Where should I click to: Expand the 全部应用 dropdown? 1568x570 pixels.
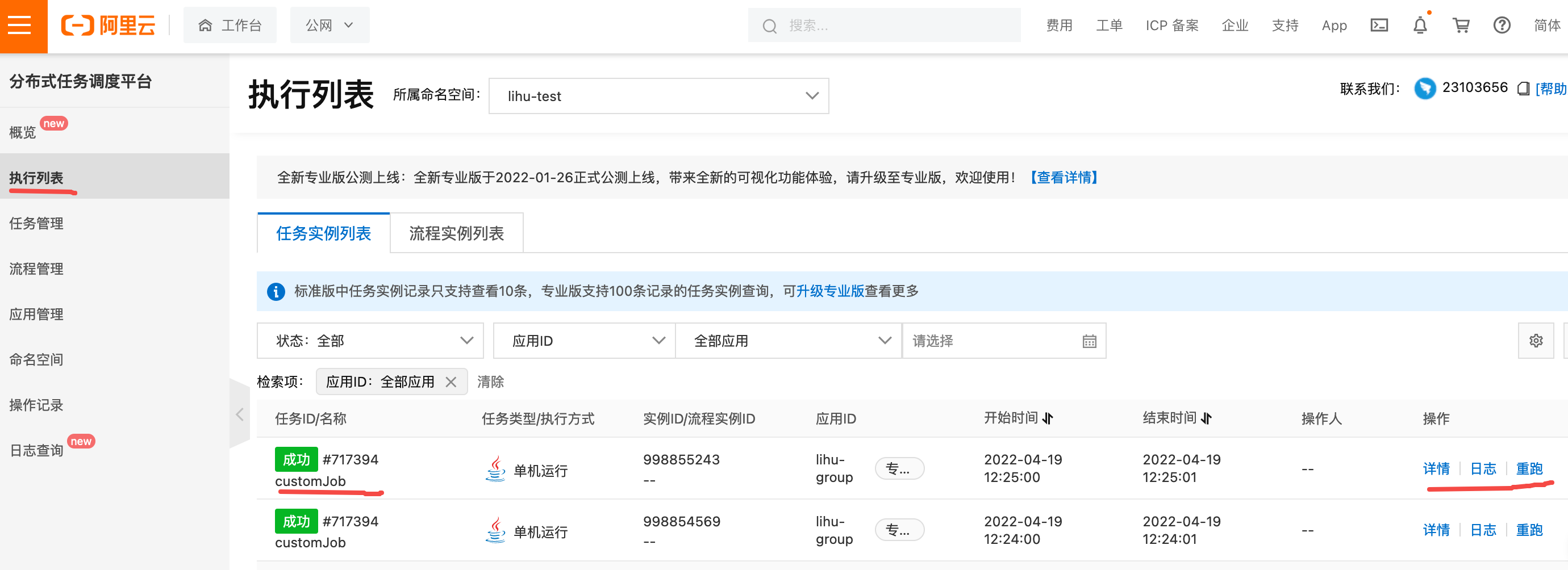pyautogui.click(x=789, y=341)
